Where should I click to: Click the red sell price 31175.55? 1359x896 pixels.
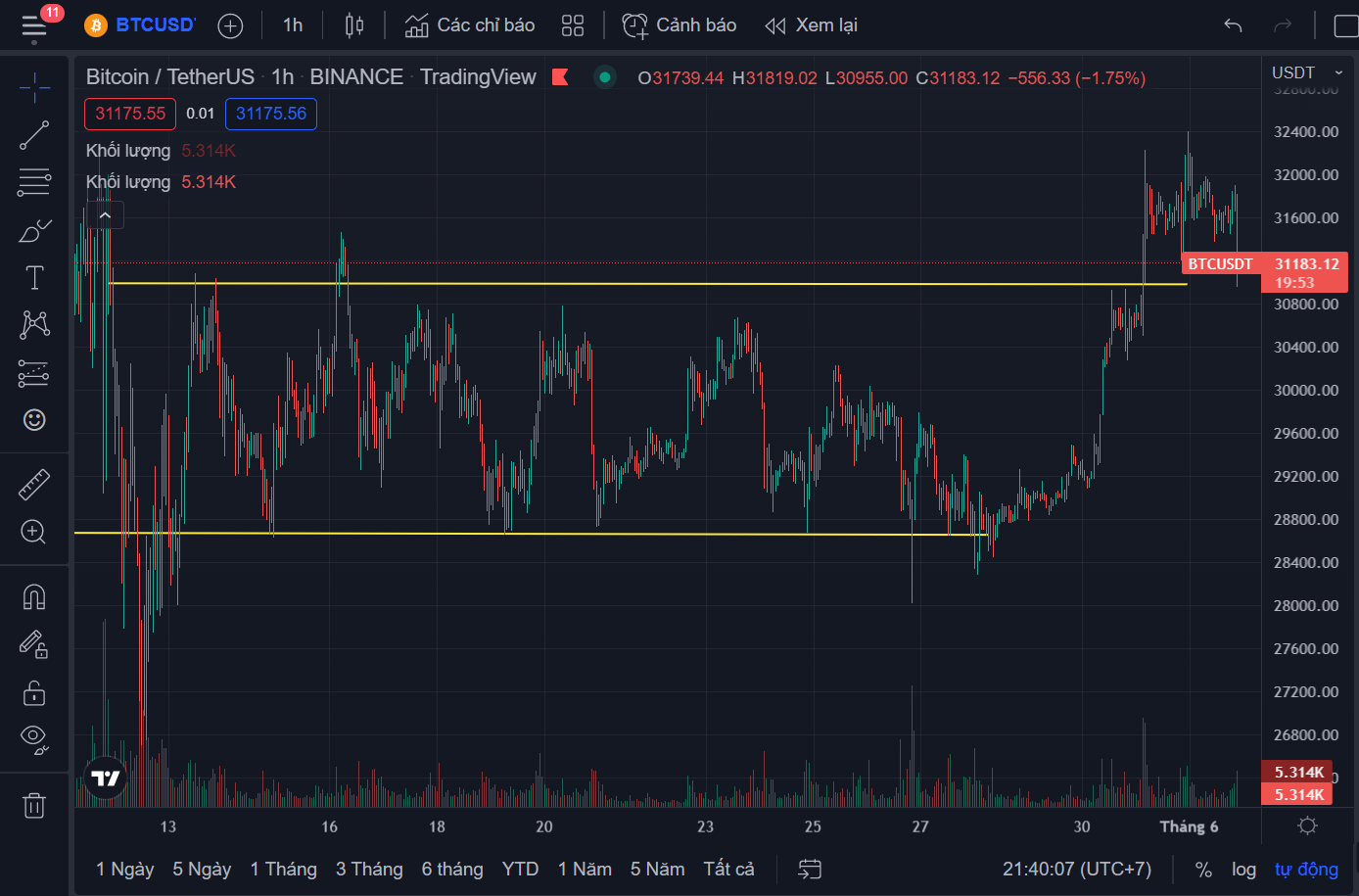pyautogui.click(x=130, y=114)
